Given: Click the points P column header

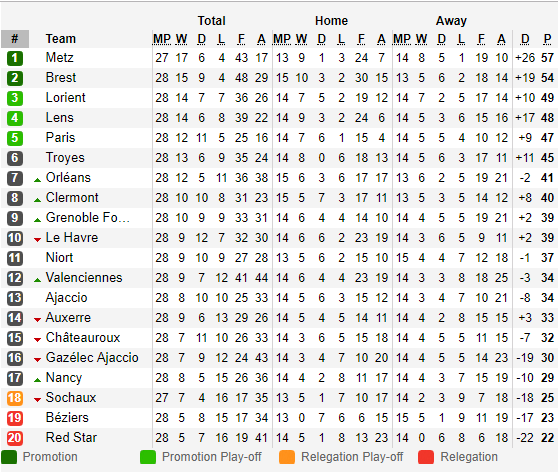Looking at the screenshot, I should (547, 39).
